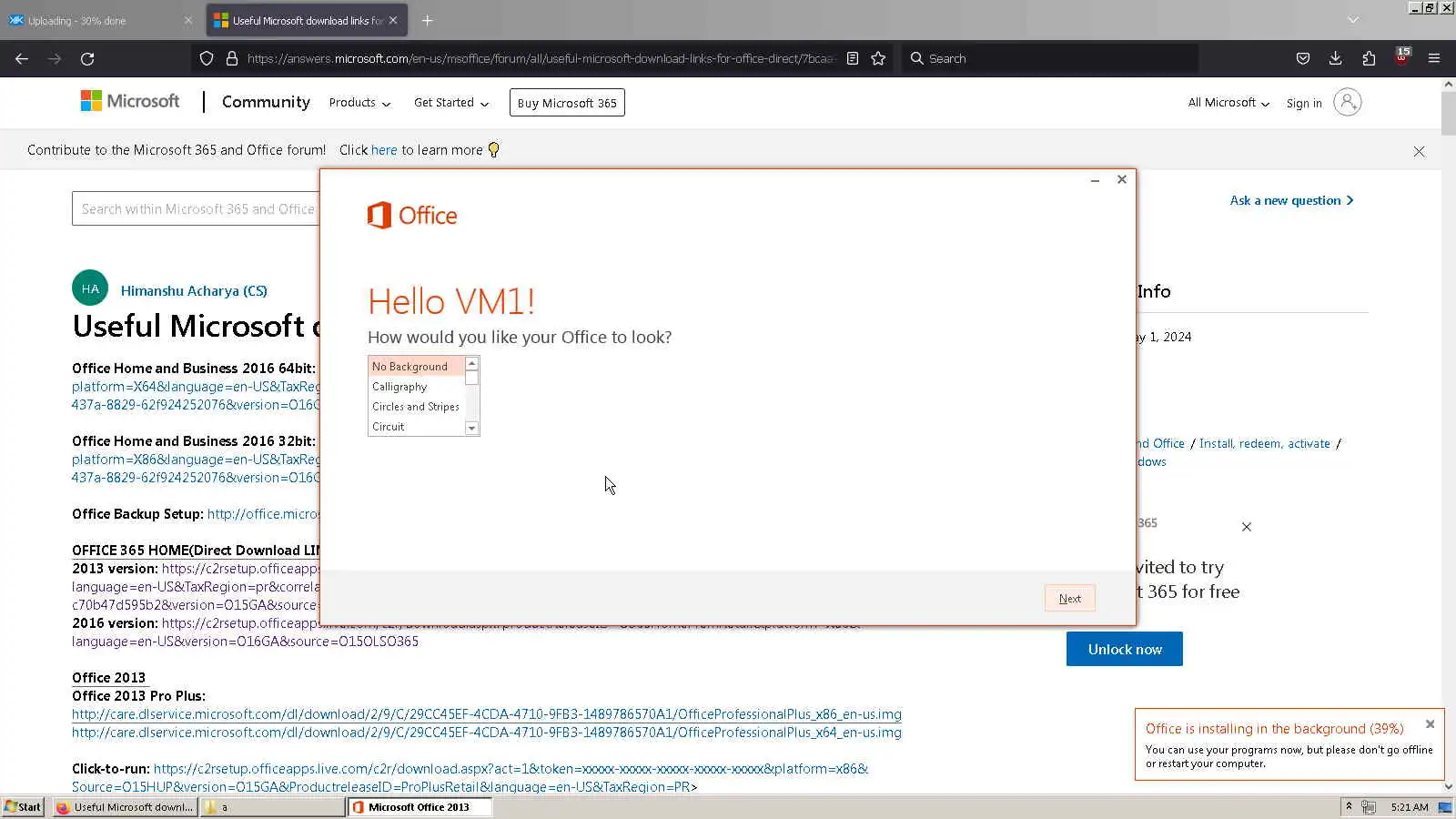Click the Microsoft logo
Image resolution: width=1456 pixels, height=819 pixels.
(x=130, y=101)
